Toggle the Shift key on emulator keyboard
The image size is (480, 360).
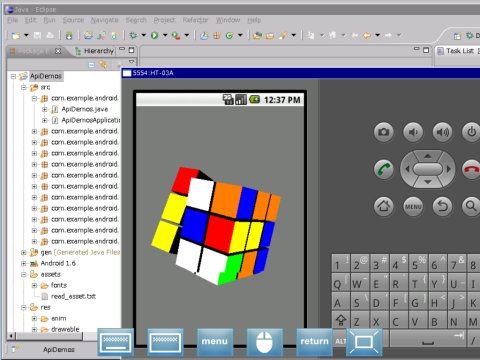[x=341, y=320]
